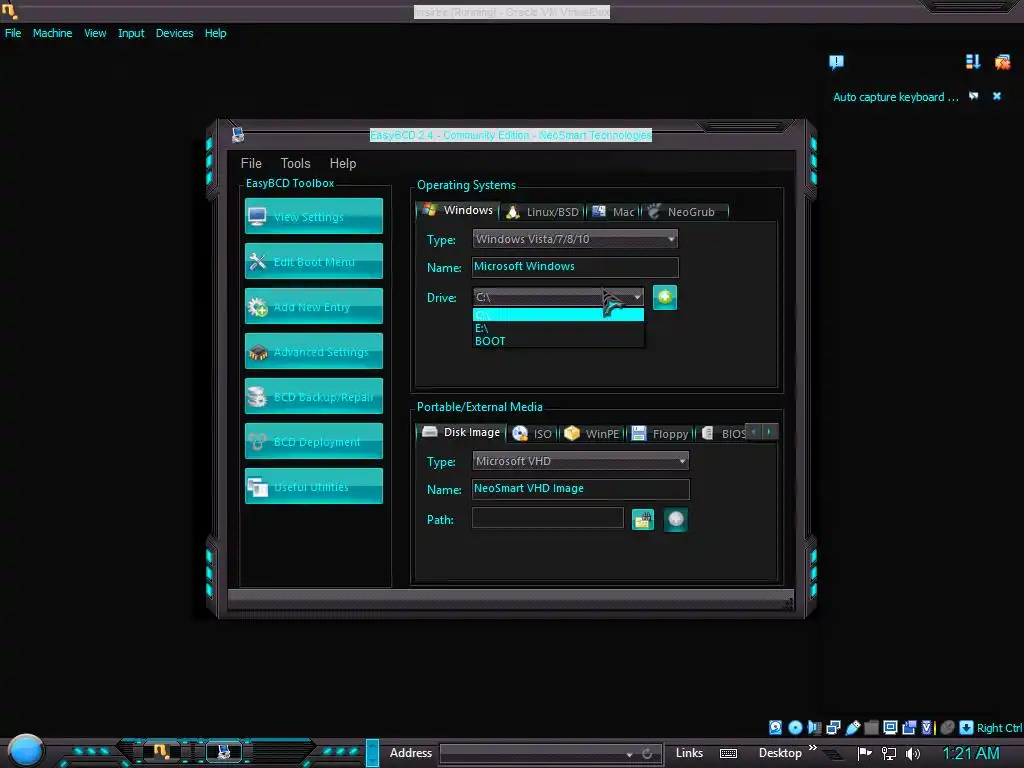This screenshot has width=1024, height=768.
Task: Click the notification speech bubble icon
Action: pos(837,62)
